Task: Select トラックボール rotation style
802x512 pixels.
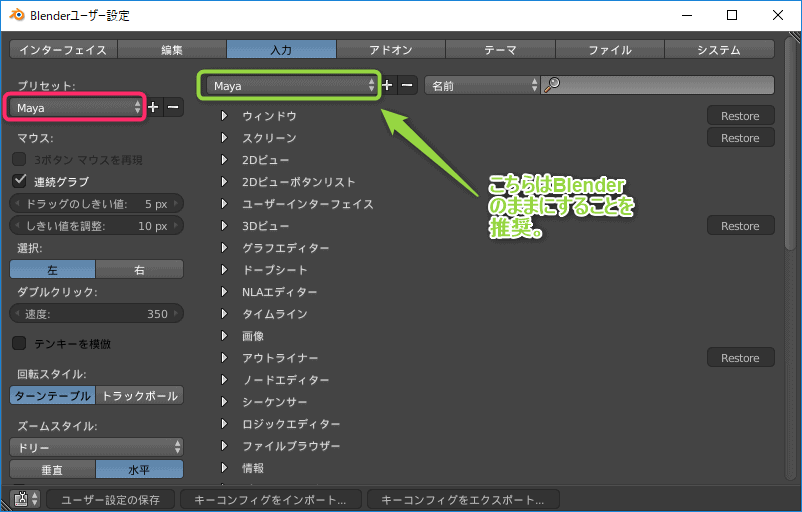Action: click(x=140, y=395)
